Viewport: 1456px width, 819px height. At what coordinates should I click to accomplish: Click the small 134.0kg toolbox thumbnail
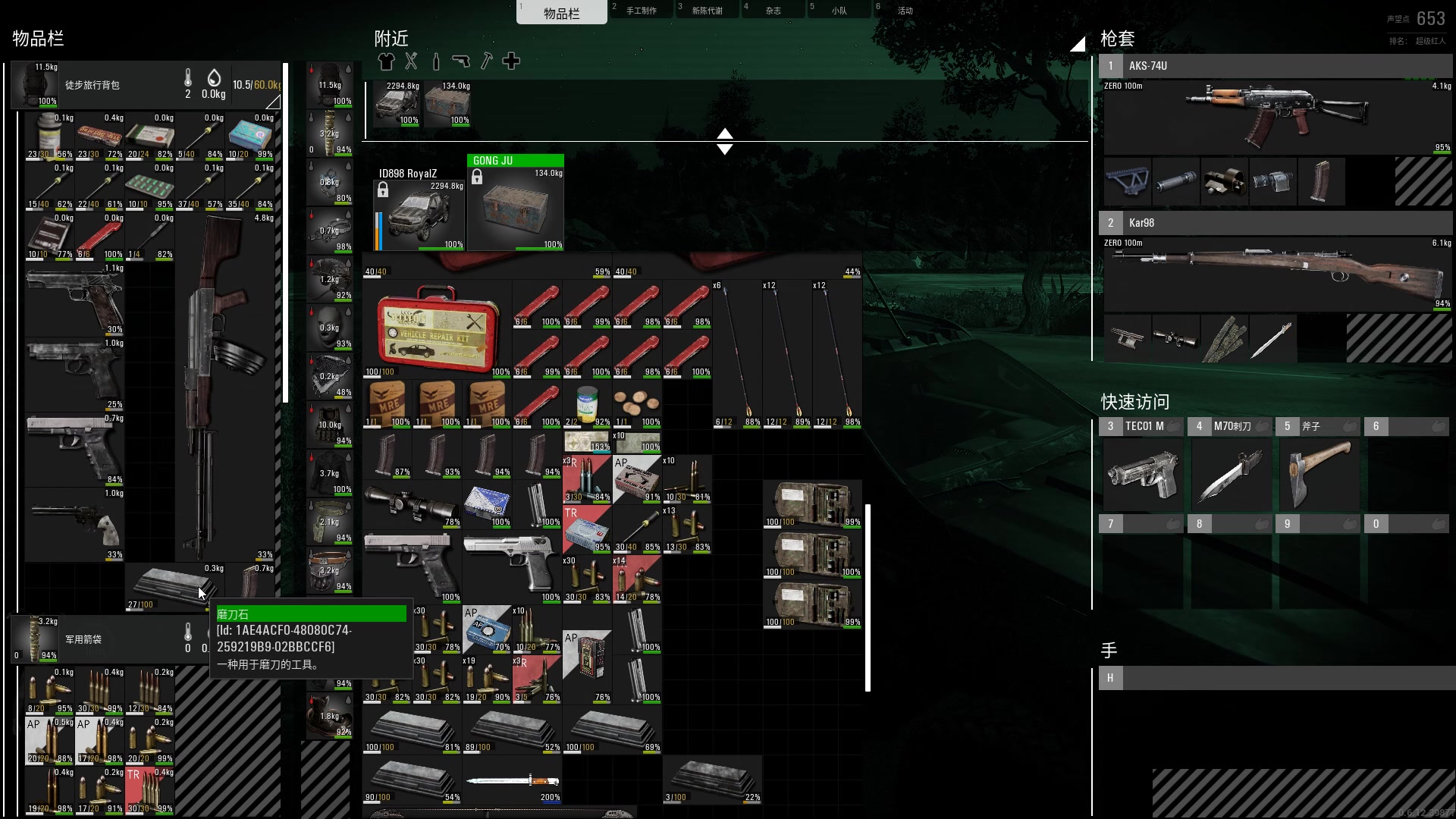click(x=447, y=103)
